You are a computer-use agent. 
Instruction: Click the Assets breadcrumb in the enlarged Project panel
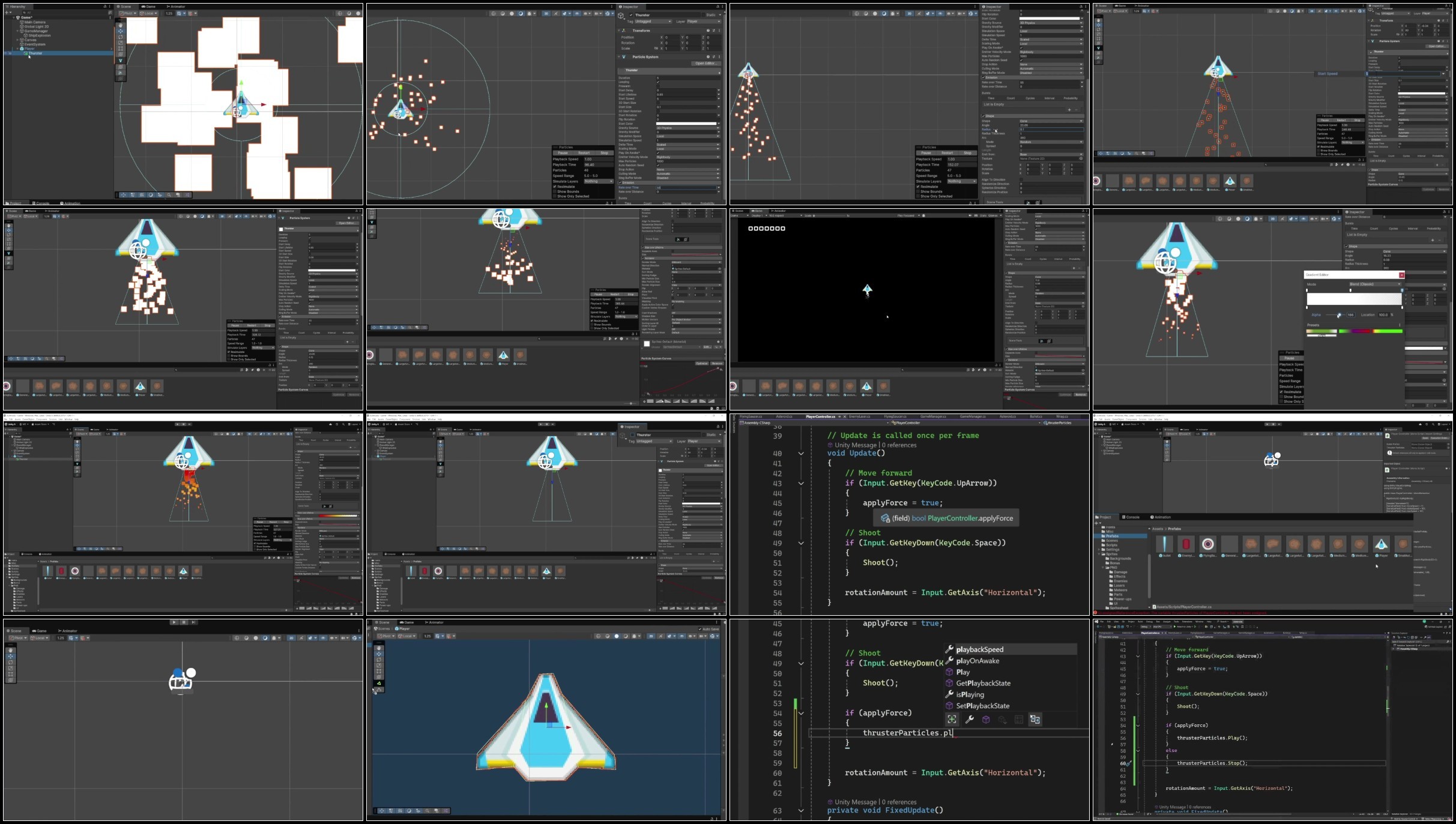[1157, 529]
